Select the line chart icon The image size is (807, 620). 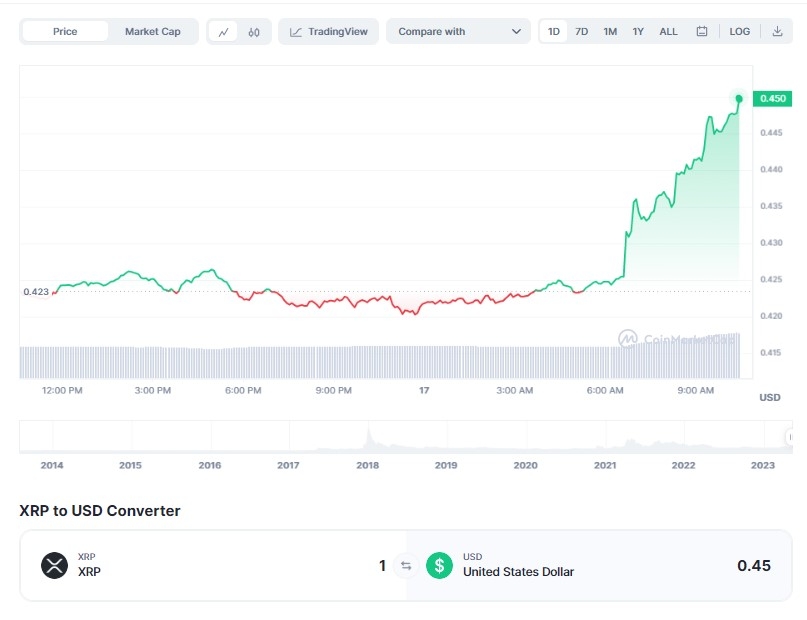coord(223,32)
